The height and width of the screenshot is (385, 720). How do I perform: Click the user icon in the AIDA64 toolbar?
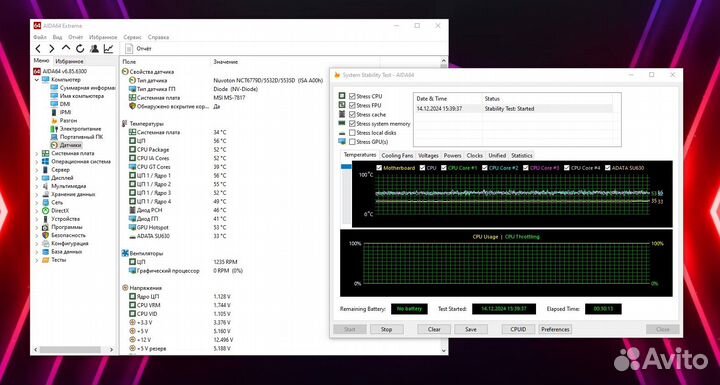tap(94, 49)
